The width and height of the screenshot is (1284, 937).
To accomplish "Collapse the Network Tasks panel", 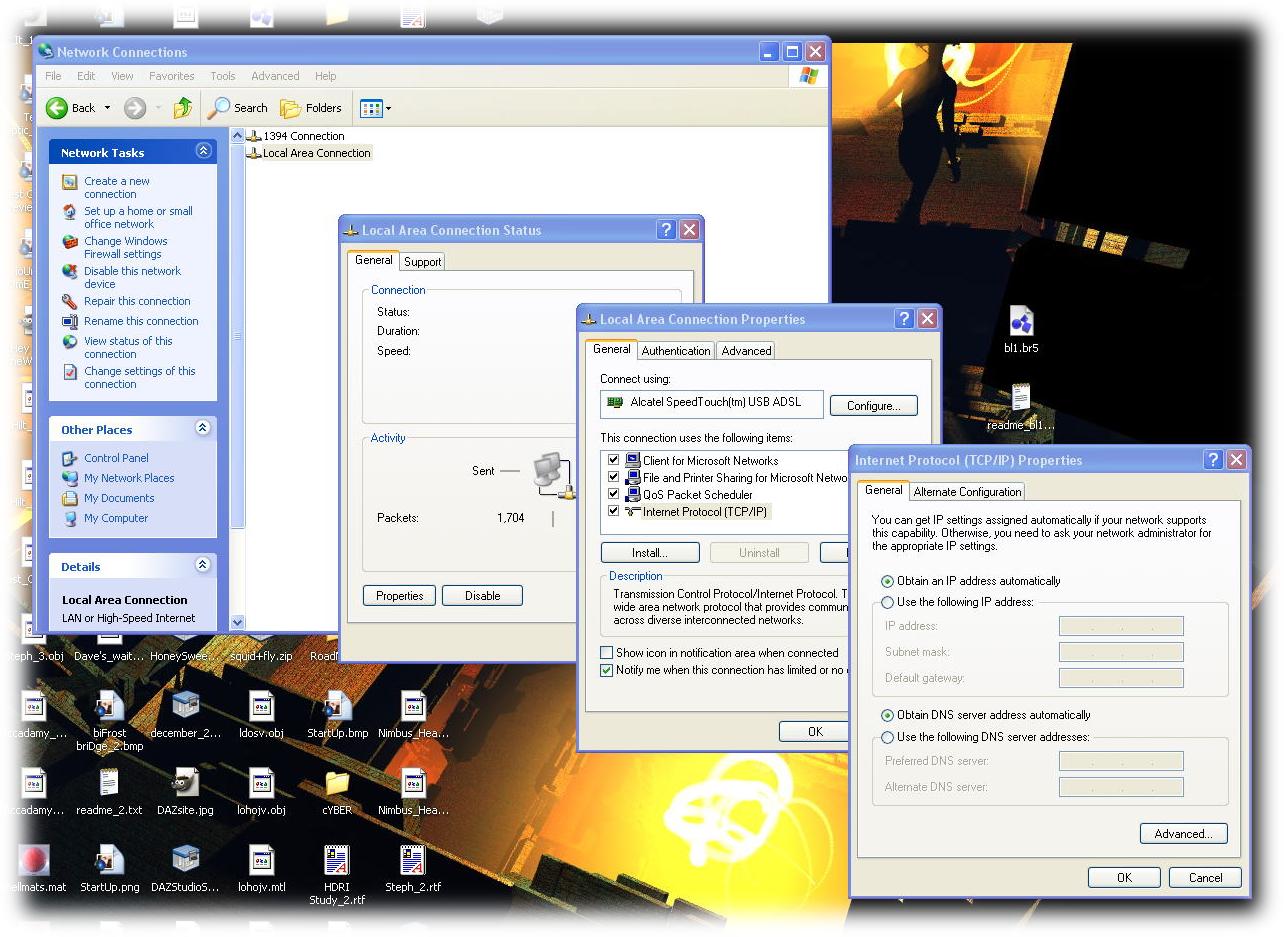I will coord(203,151).
